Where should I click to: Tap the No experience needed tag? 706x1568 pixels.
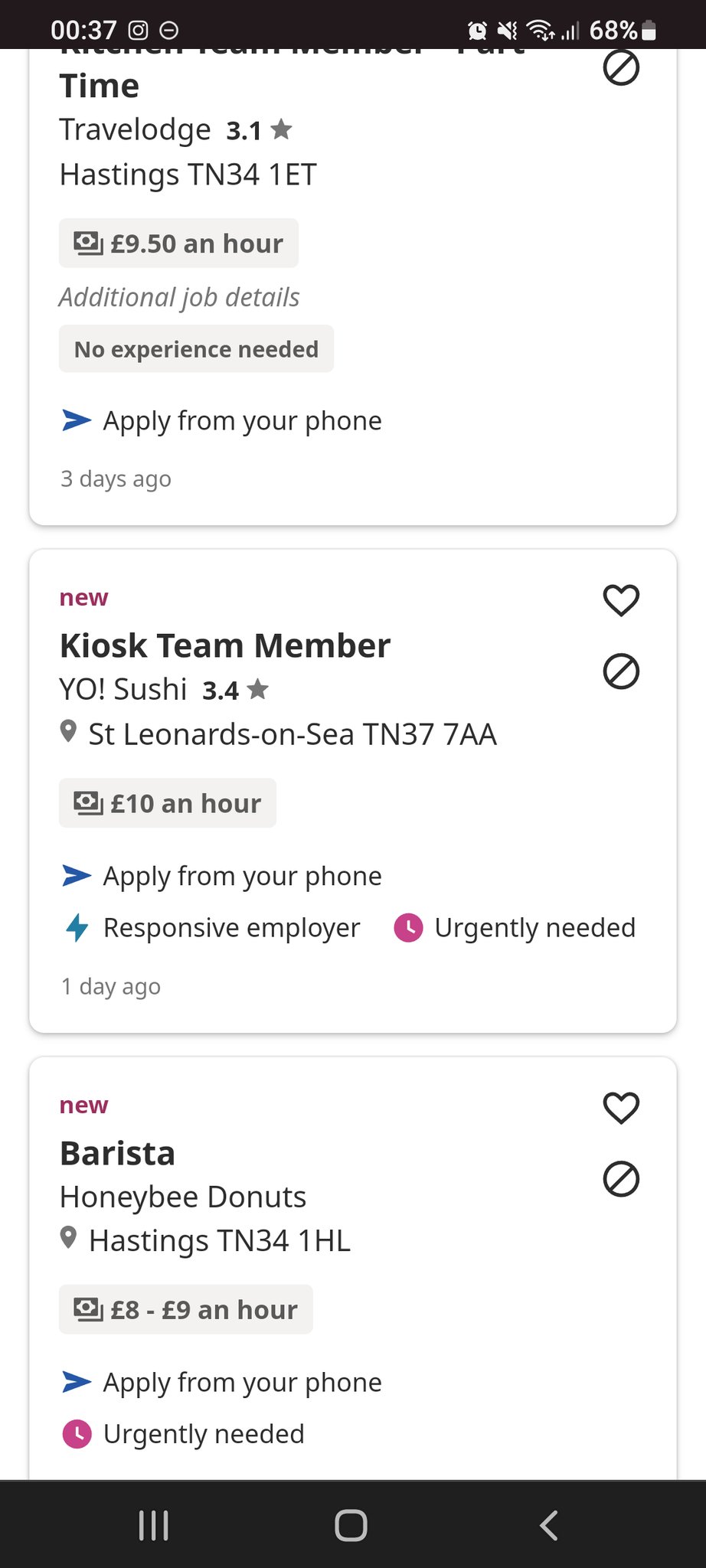196,349
